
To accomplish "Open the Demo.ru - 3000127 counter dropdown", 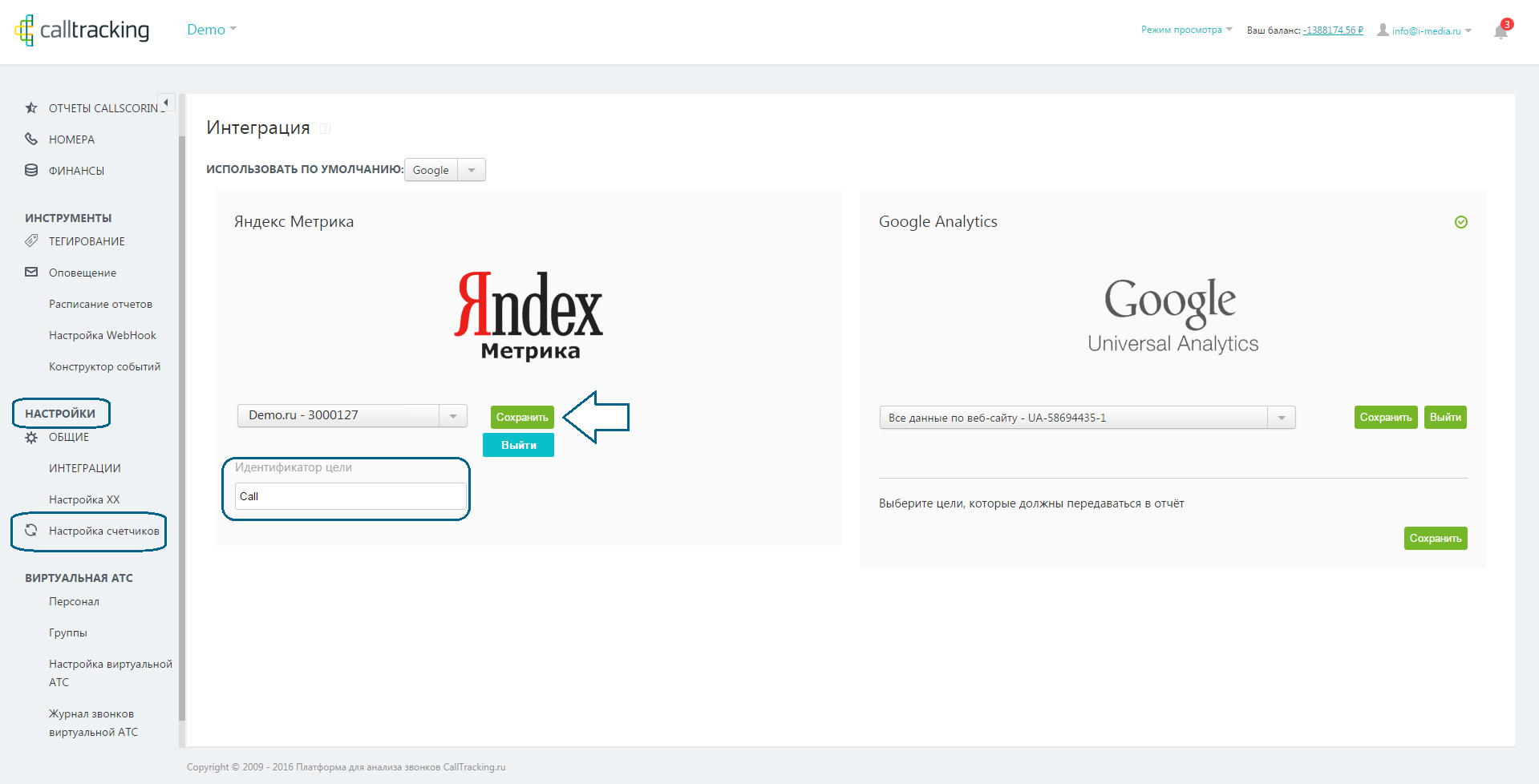I will click(352, 415).
